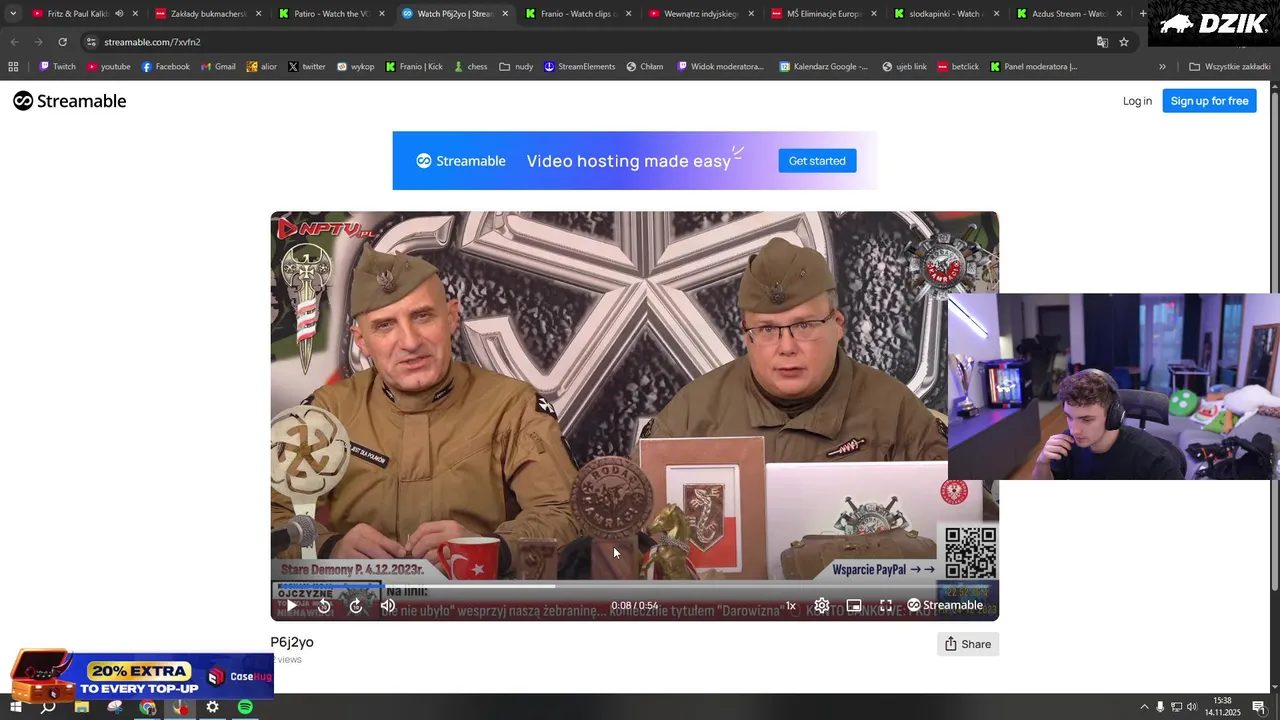Open betclick bookmark
This screenshot has width=1280, height=720.
[x=958, y=67]
